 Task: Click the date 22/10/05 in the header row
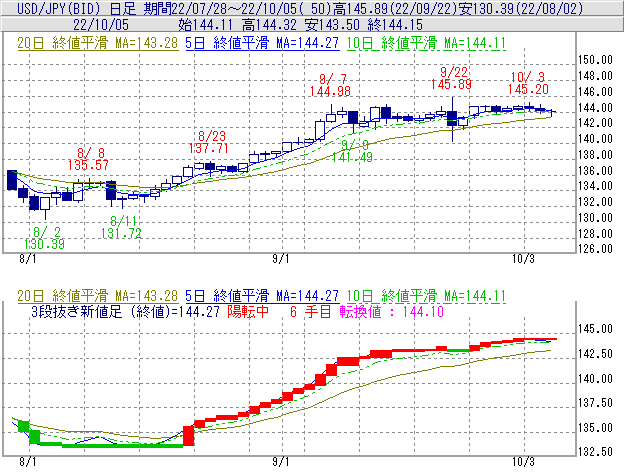coord(101,25)
